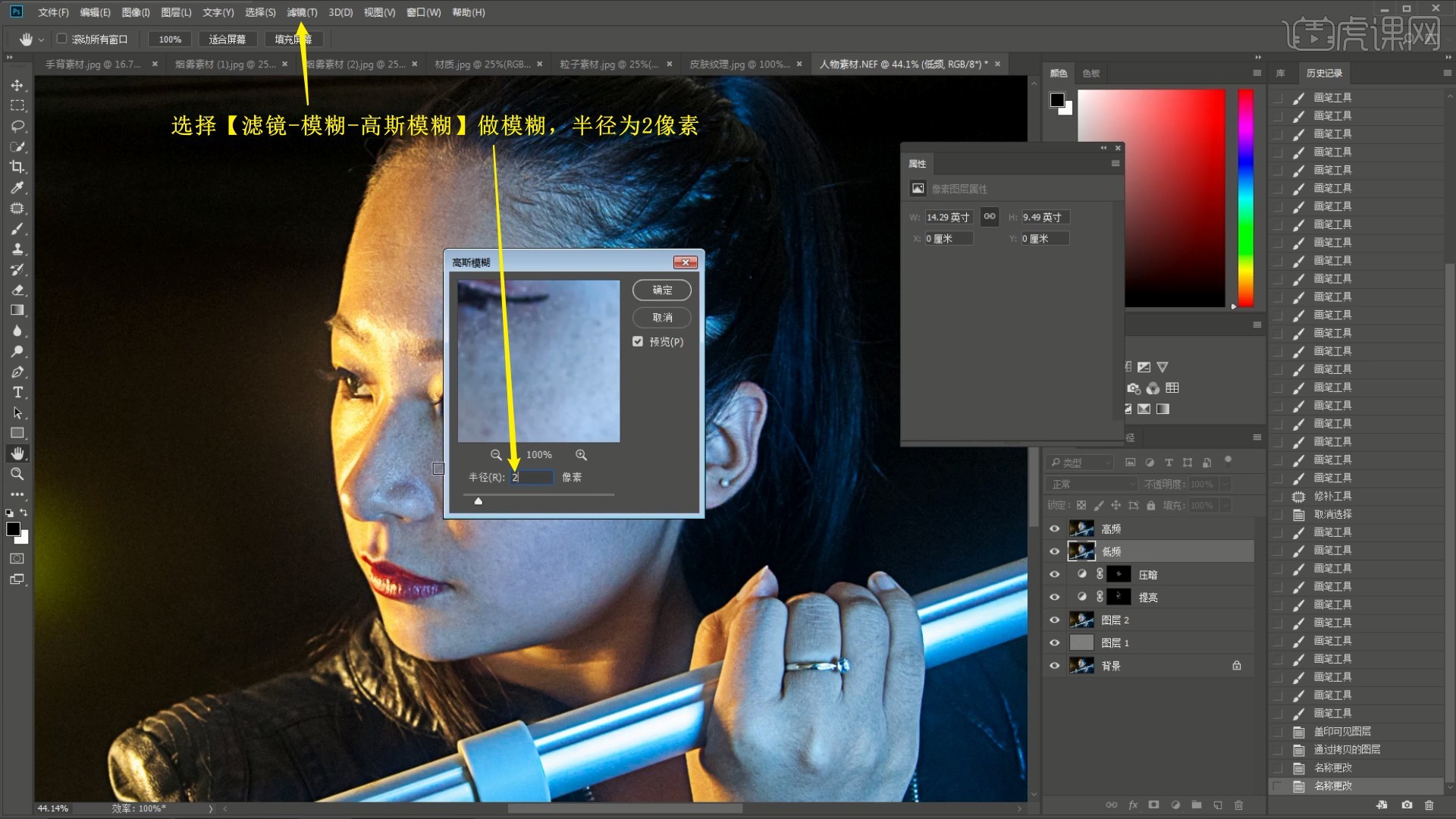Select the Pen tool
The image size is (1456, 819).
pyautogui.click(x=17, y=372)
